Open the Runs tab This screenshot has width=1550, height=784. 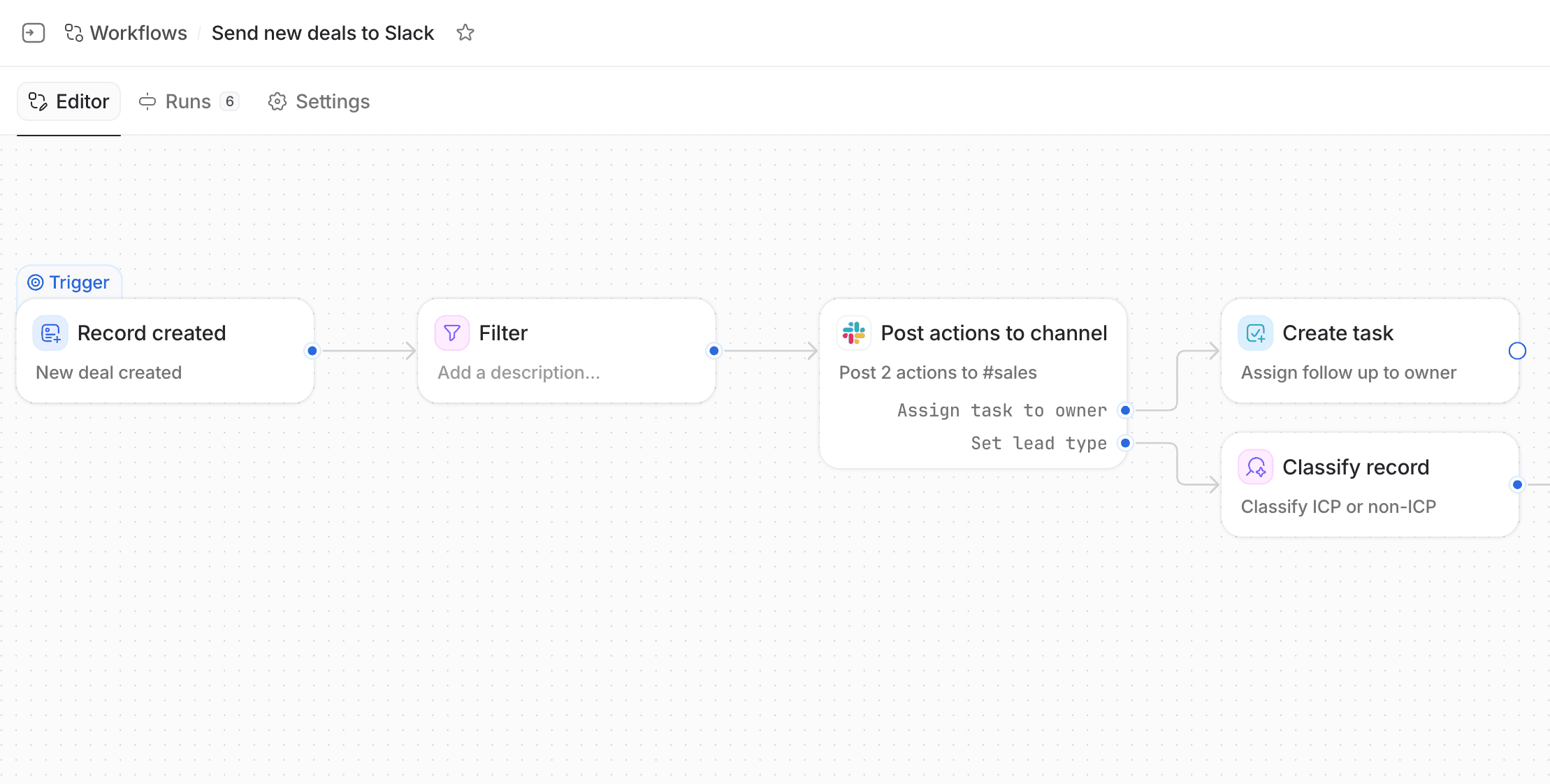tap(189, 101)
